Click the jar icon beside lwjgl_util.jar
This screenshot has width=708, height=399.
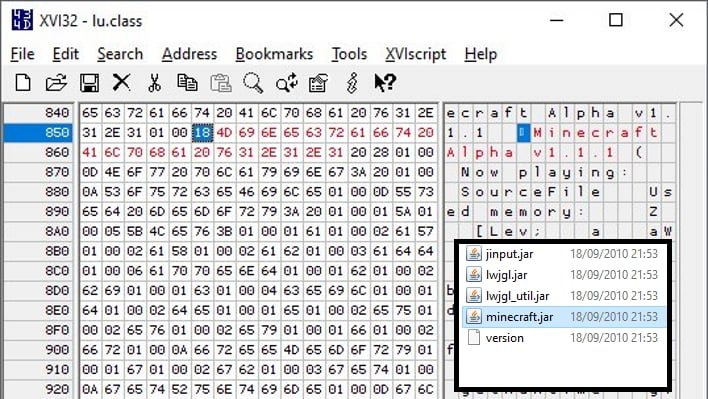coord(474,296)
